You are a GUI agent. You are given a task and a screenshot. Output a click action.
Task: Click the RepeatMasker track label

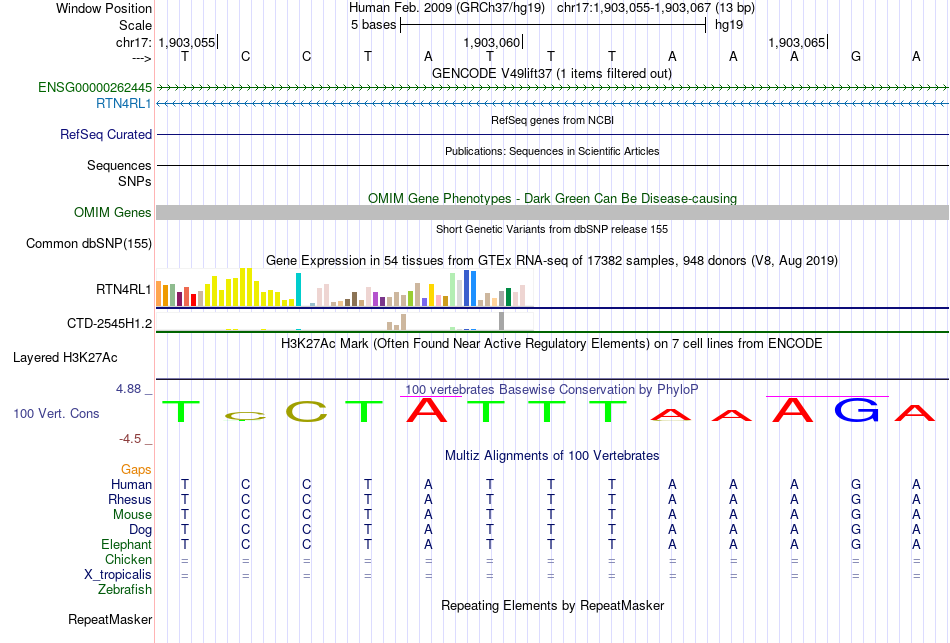pyautogui.click(x=110, y=620)
